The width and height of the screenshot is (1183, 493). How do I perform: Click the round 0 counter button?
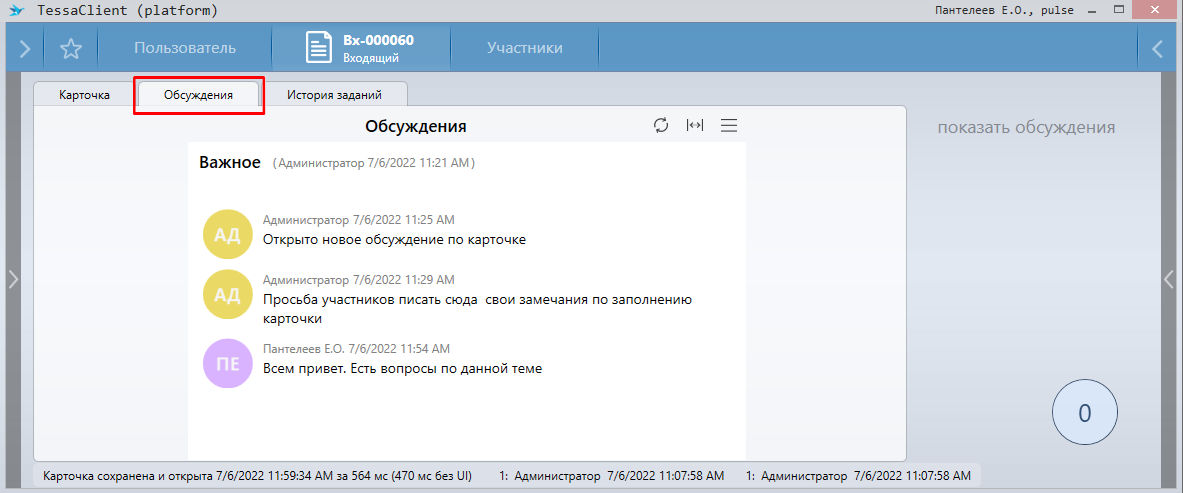click(1085, 413)
